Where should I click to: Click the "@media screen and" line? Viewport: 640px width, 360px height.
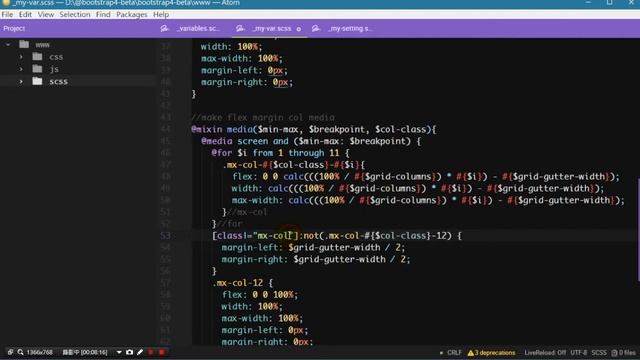pos(311,141)
